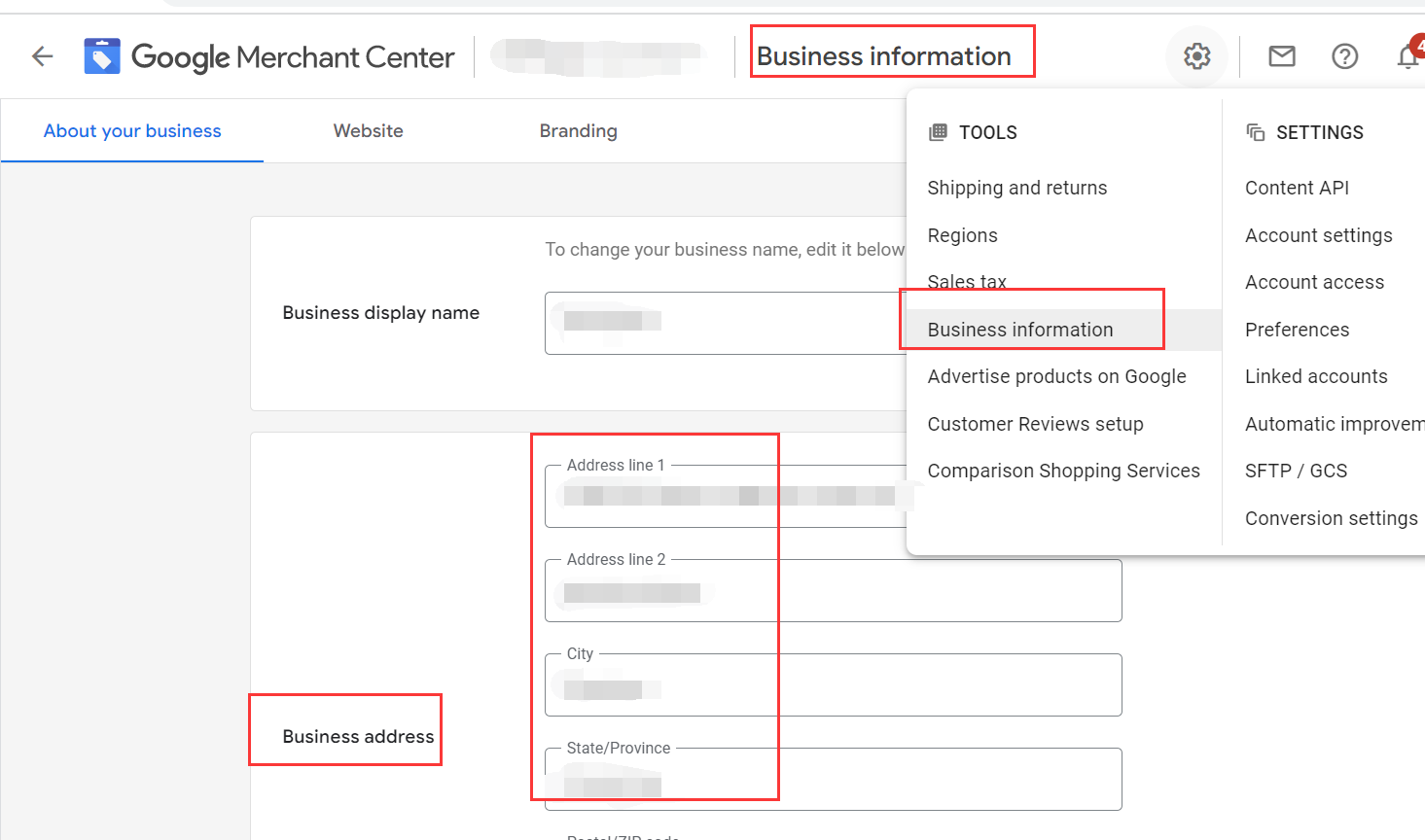Image resolution: width=1425 pixels, height=840 pixels.
Task: Open the Content API page
Action: (1297, 187)
